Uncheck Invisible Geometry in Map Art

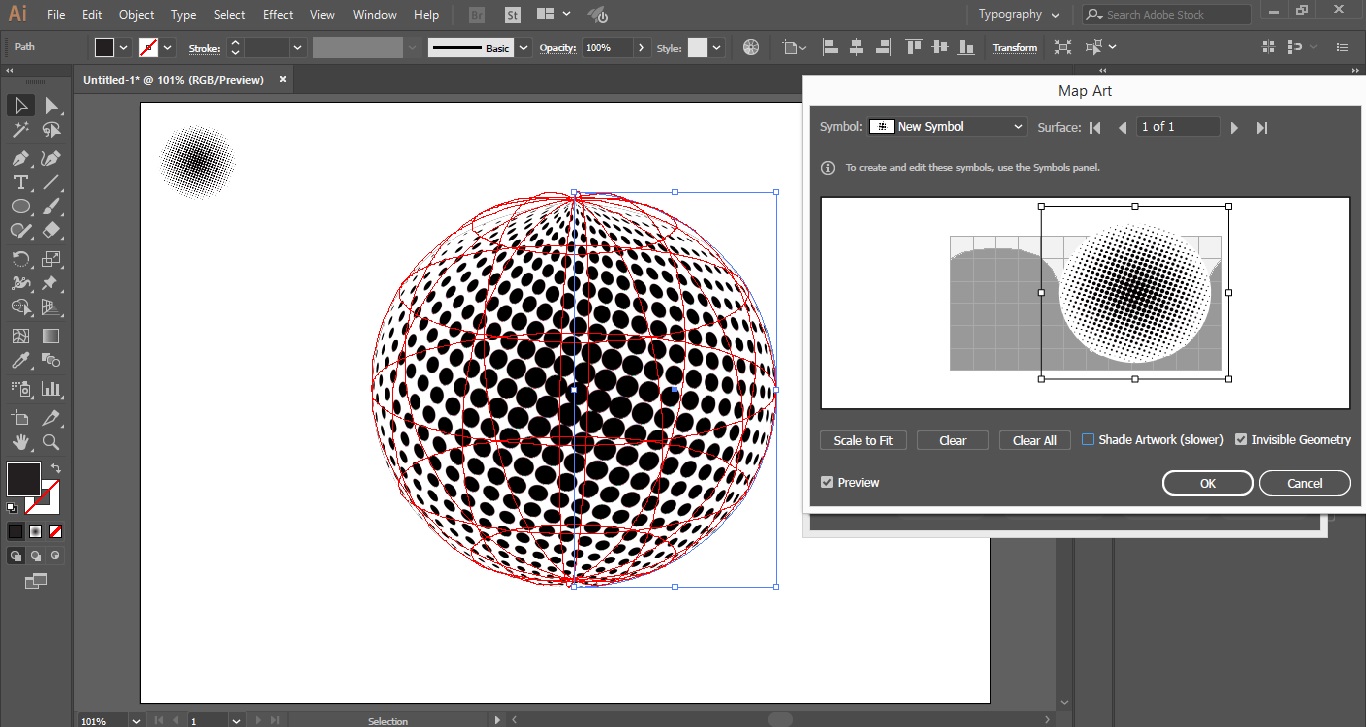[1241, 439]
